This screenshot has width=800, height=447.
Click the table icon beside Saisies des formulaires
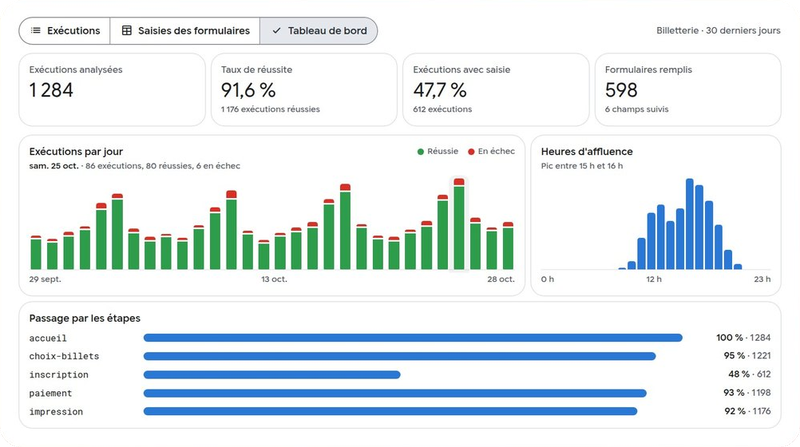click(x=127, y=31)
